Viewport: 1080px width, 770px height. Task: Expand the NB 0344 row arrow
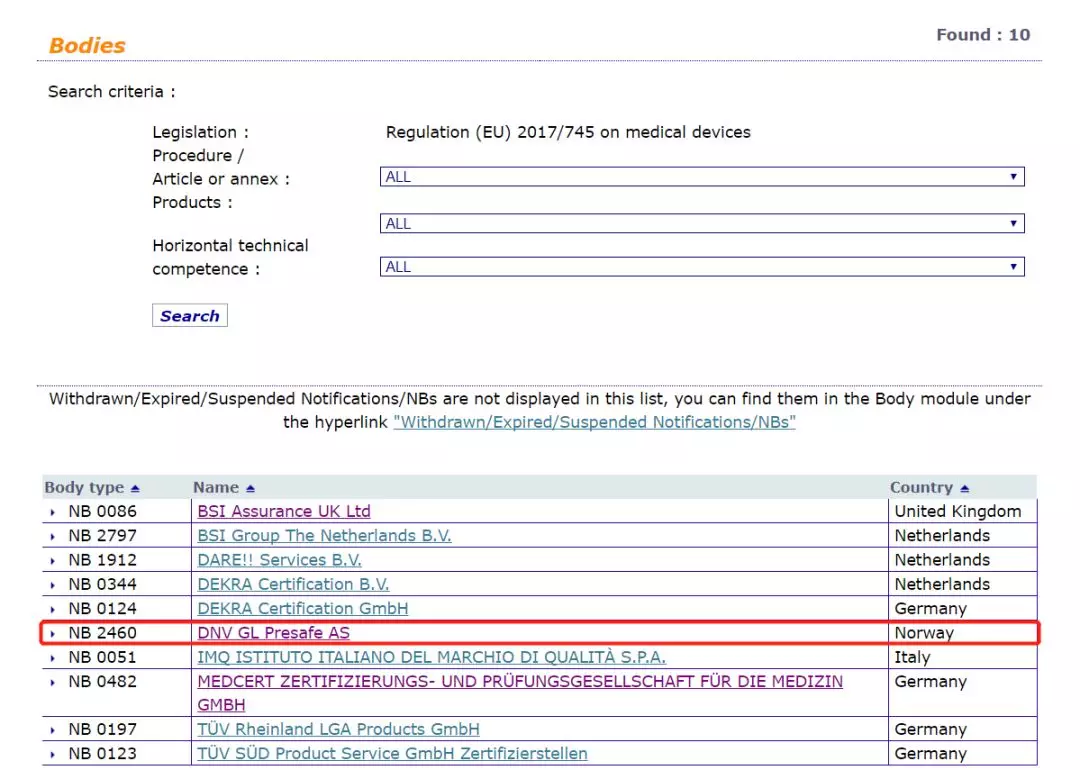[52, 585]
